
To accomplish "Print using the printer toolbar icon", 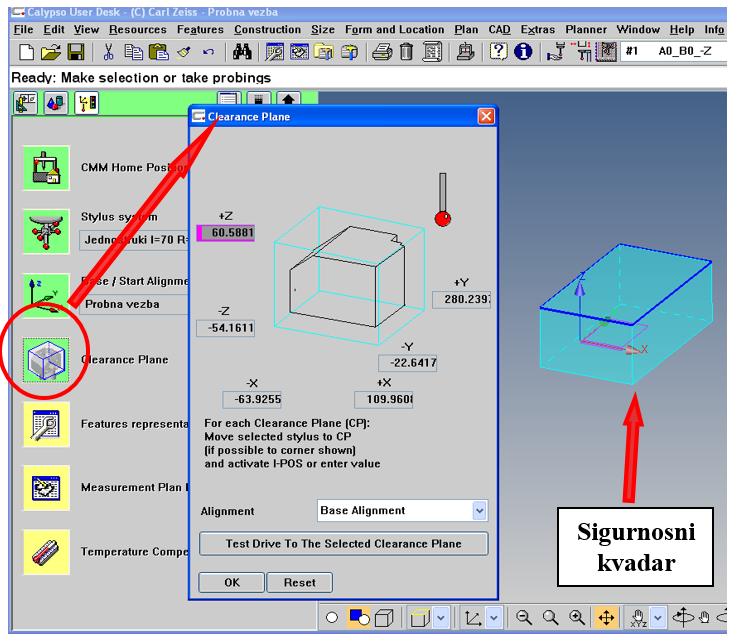I will click(383, 52).
